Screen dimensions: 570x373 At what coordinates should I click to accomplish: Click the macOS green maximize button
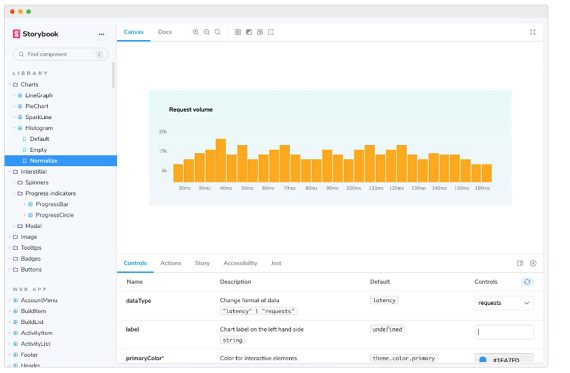[29, 12]
